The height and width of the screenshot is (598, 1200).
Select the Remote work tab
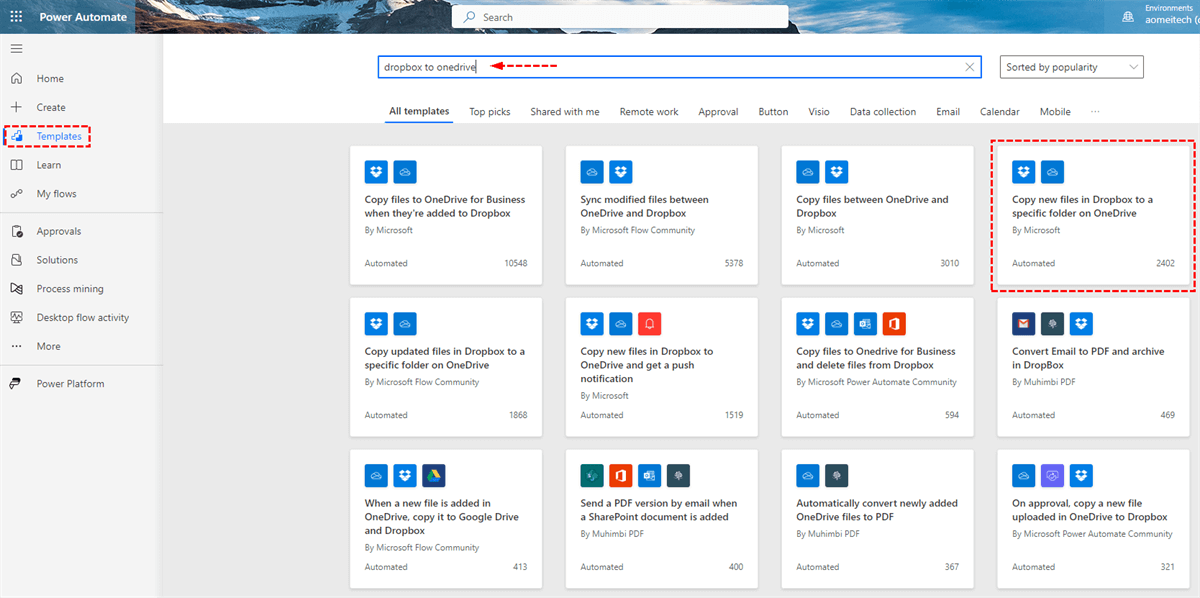coord(648,112)
